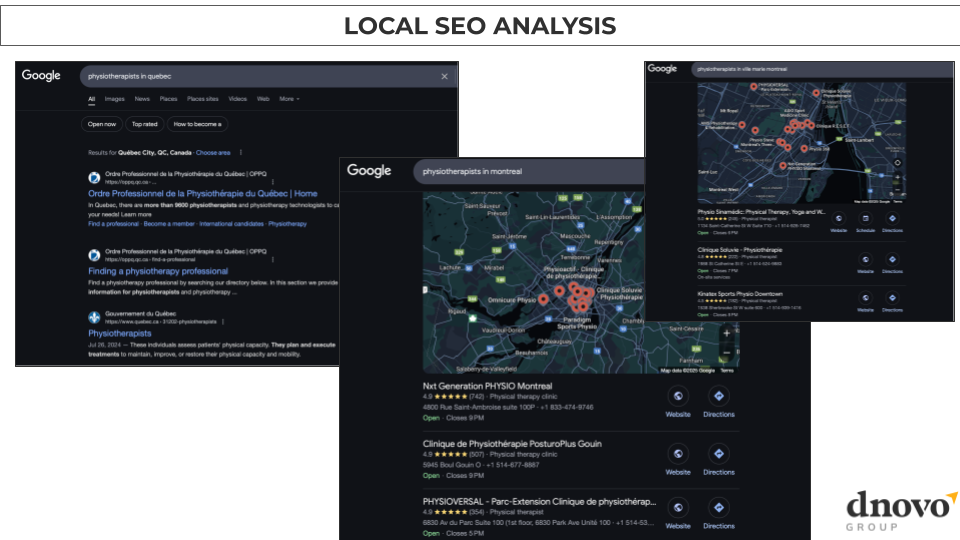The width and height of the screenshot is (960, 540).
Task: Select the 'How to become a' chip
Action: [197, 124]
